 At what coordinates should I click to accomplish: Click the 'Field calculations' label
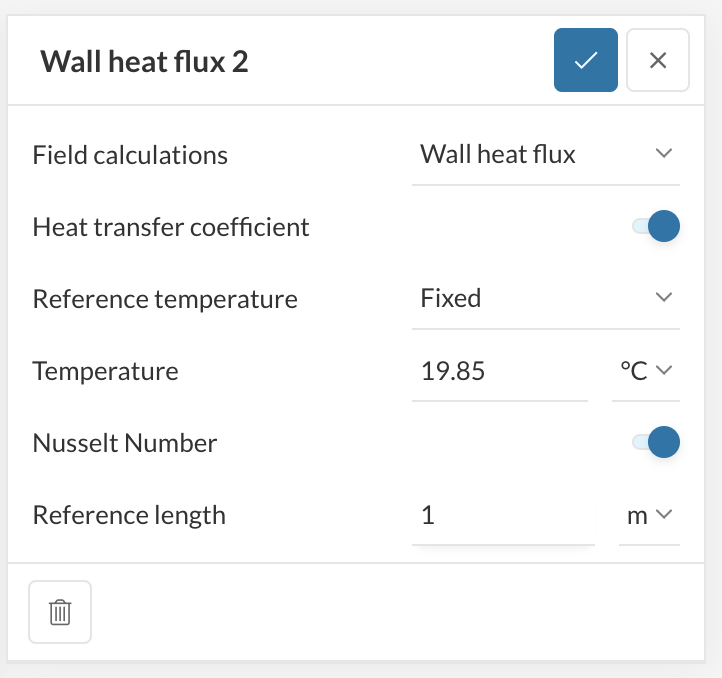[130, 155]
